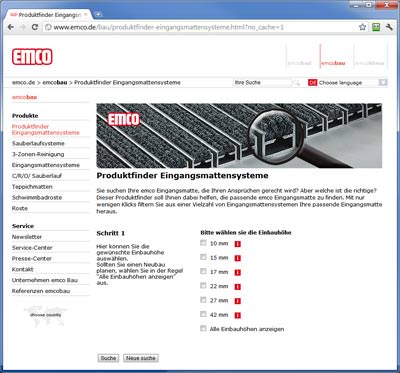The image size is (400, 373).
Task: Open Eingangsmattensysteme in sidebar
Action: [x=46, y=165]
